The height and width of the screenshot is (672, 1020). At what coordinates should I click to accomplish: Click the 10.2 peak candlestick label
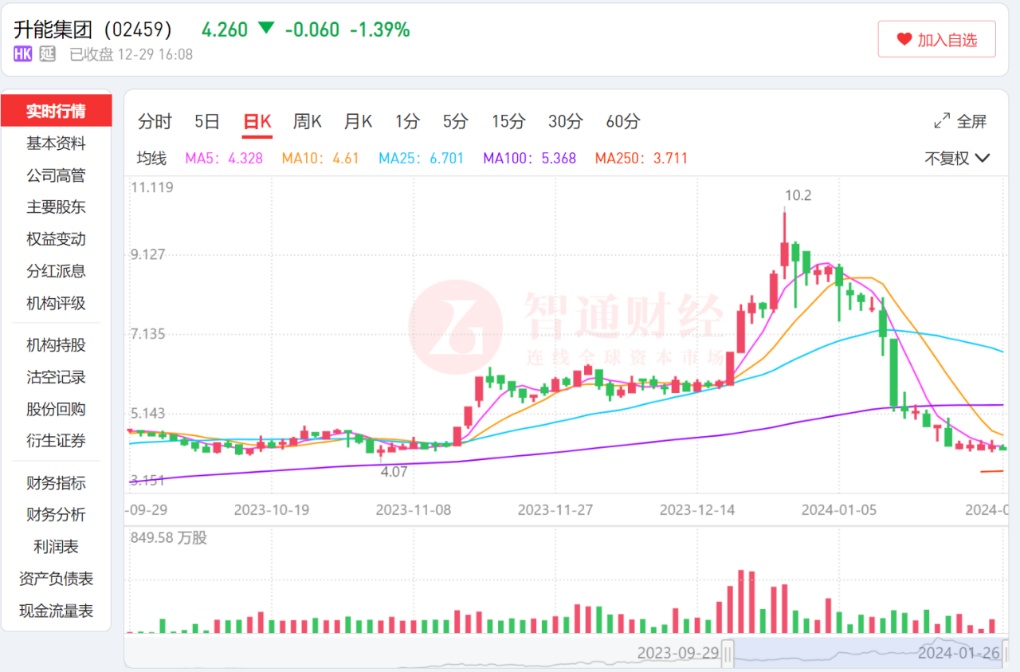(x=798, y=195)
